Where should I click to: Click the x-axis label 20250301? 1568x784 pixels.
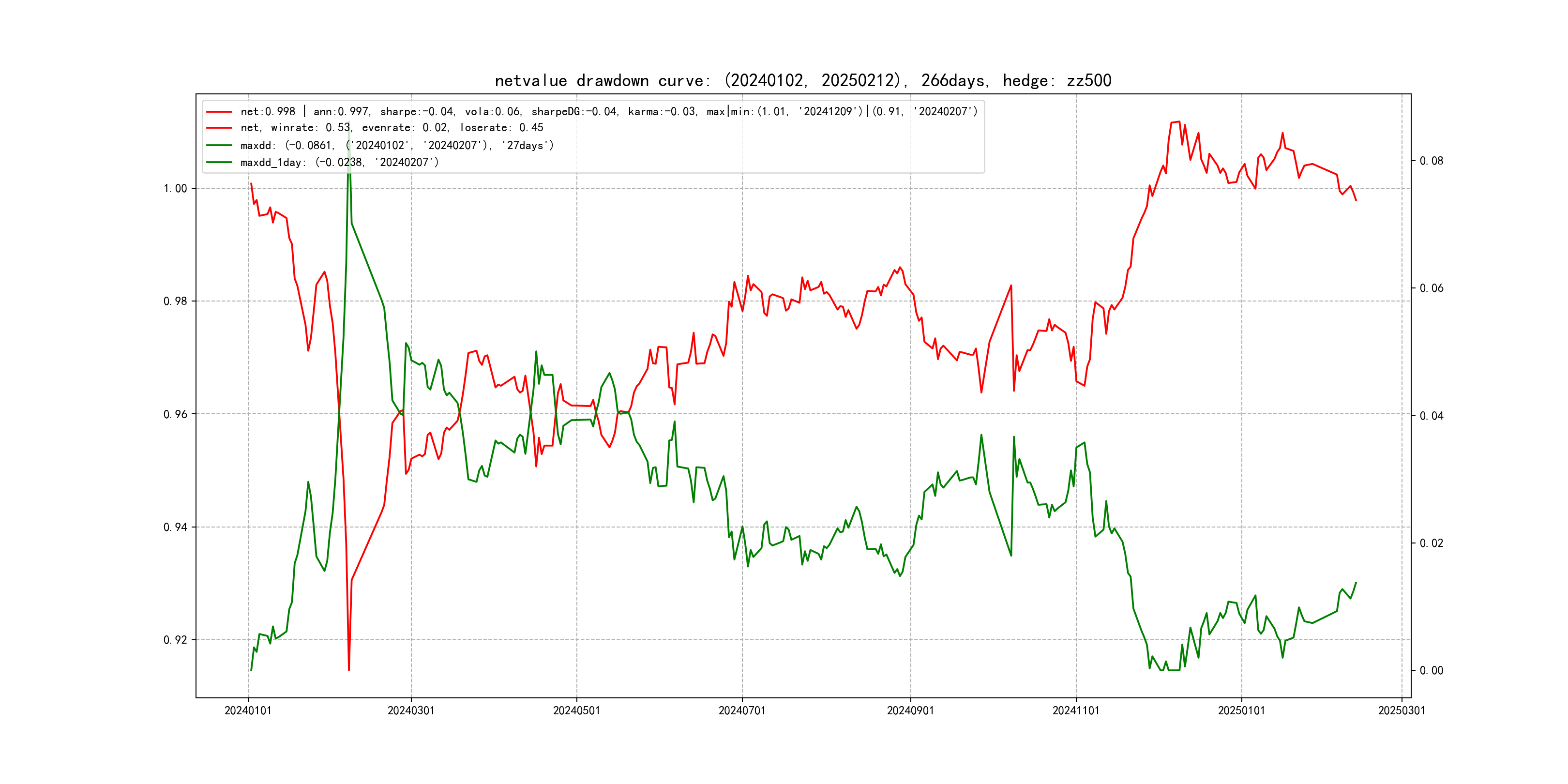point(1401,711)
